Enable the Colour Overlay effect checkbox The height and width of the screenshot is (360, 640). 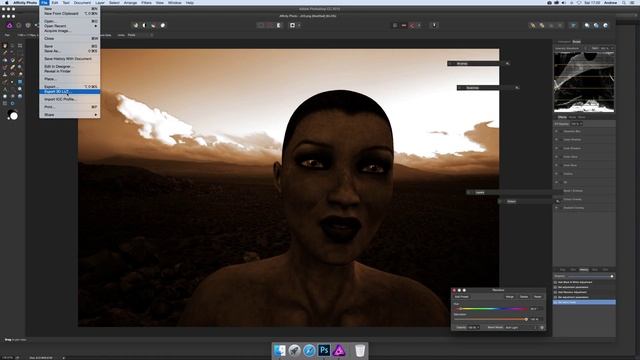(x=556, y=199)
